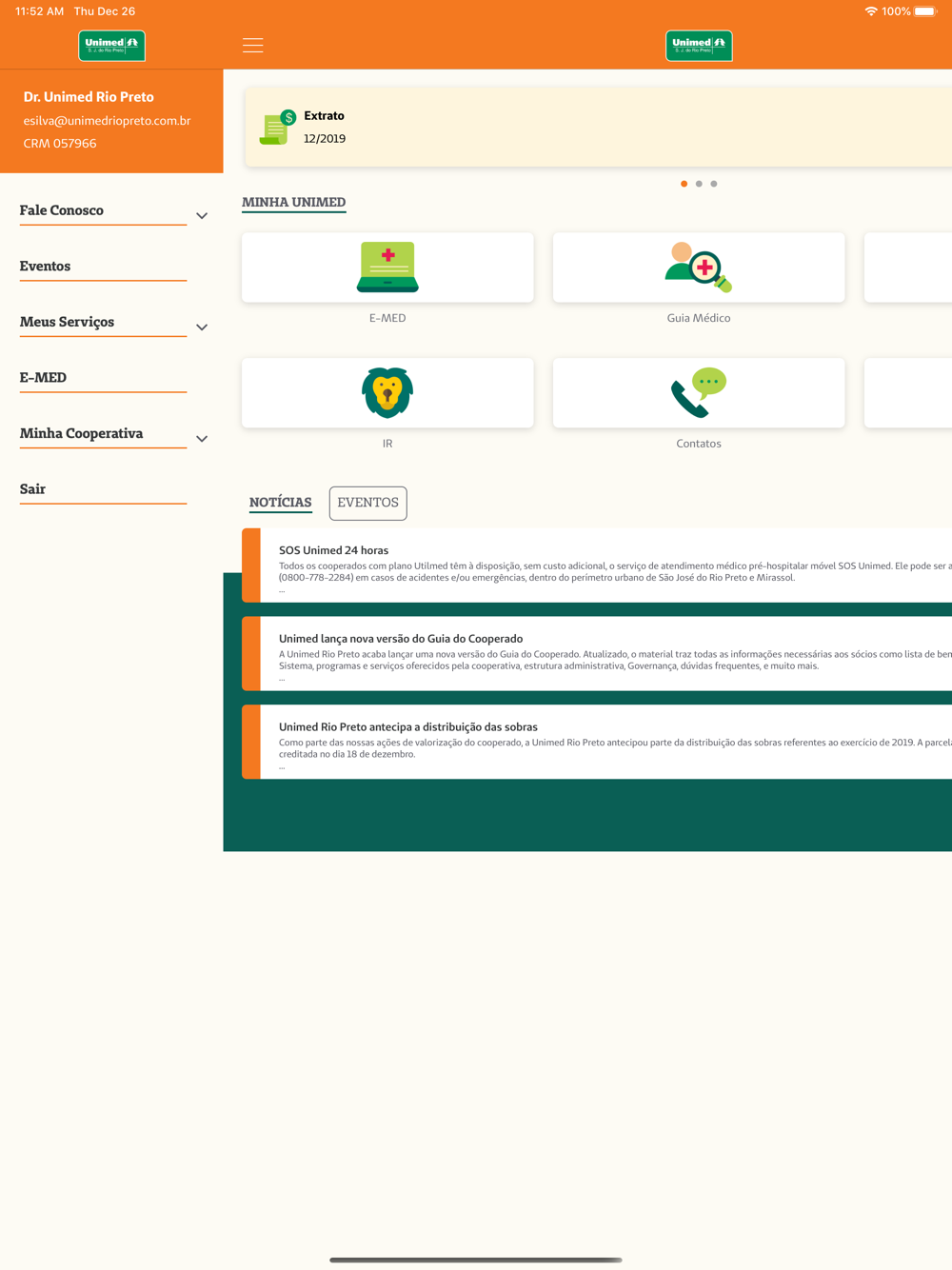Open the hamburger menu icon

point(252,46)
